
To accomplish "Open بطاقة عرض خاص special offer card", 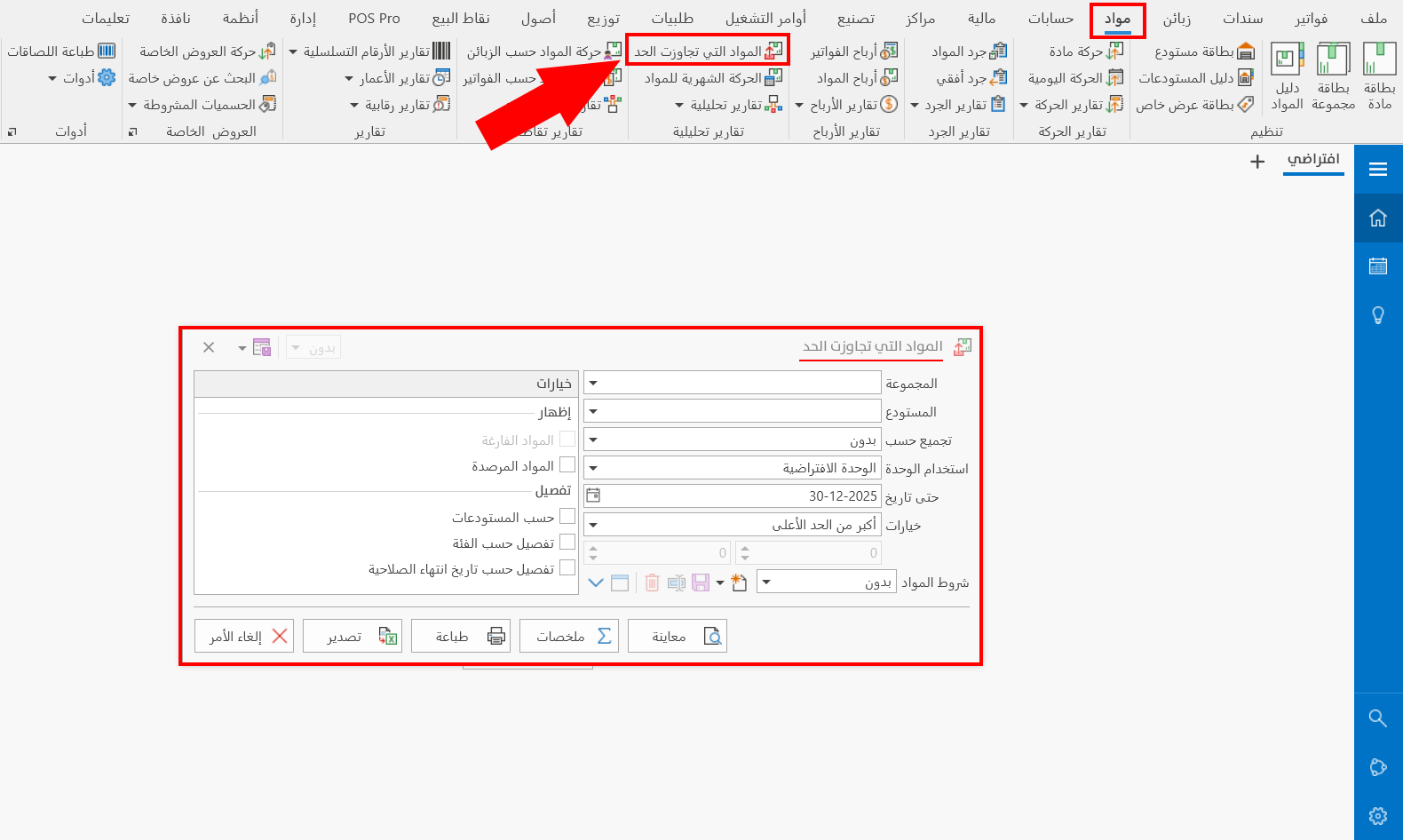I will coord(1195,105).
